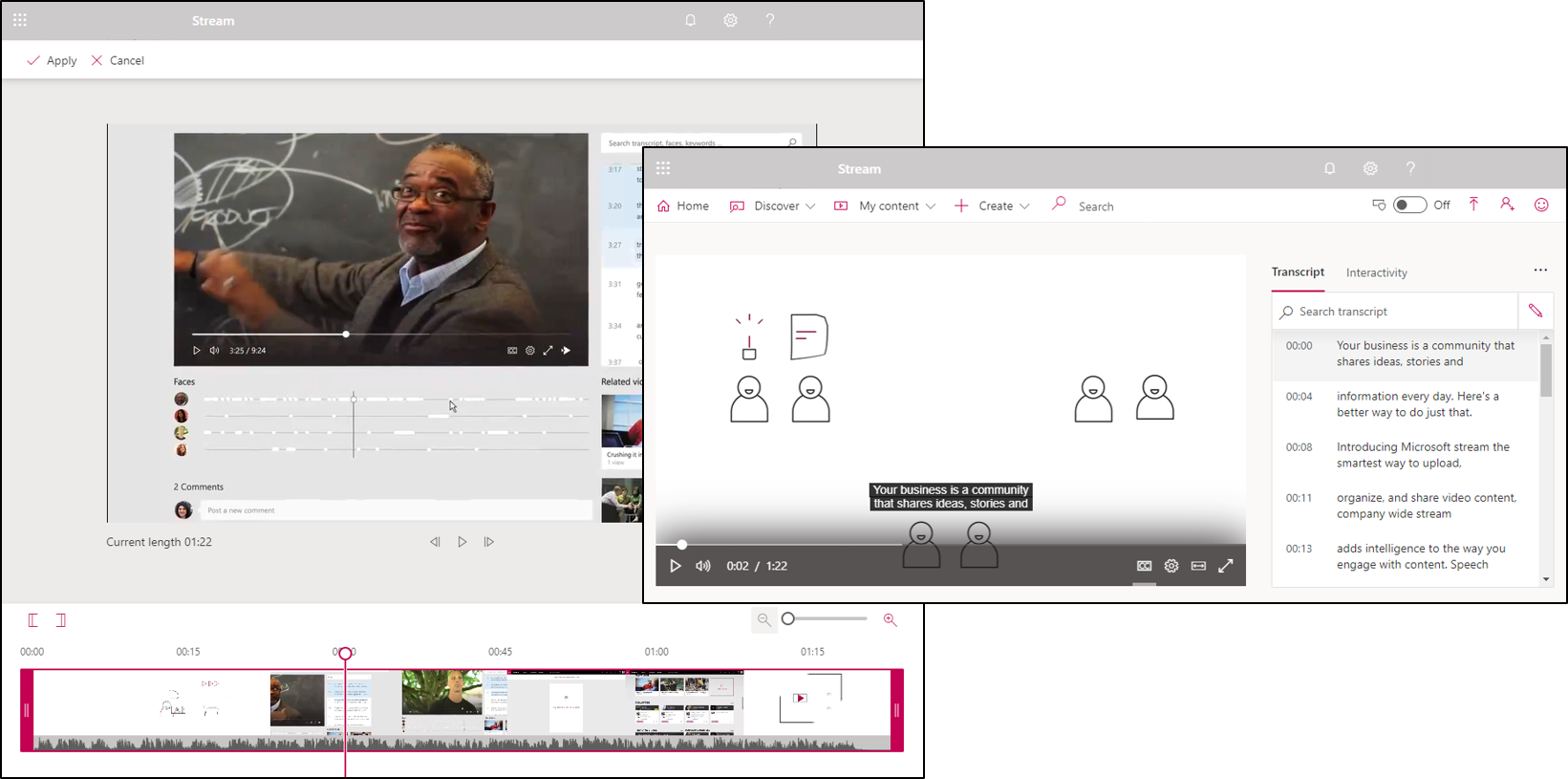The width and height of the screenshot is (1568, 779).
Task: Open app launcher in trim editor window
Action: 20,20
